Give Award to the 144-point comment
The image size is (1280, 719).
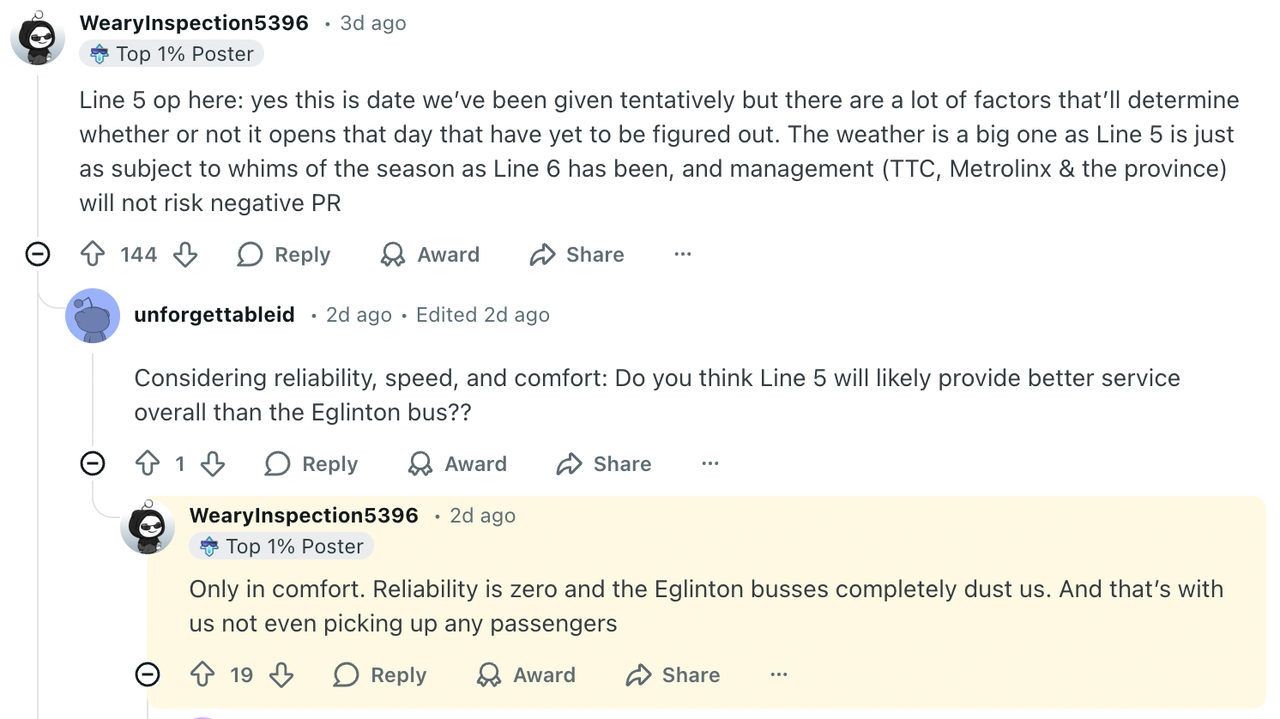[x=430, y=255]
